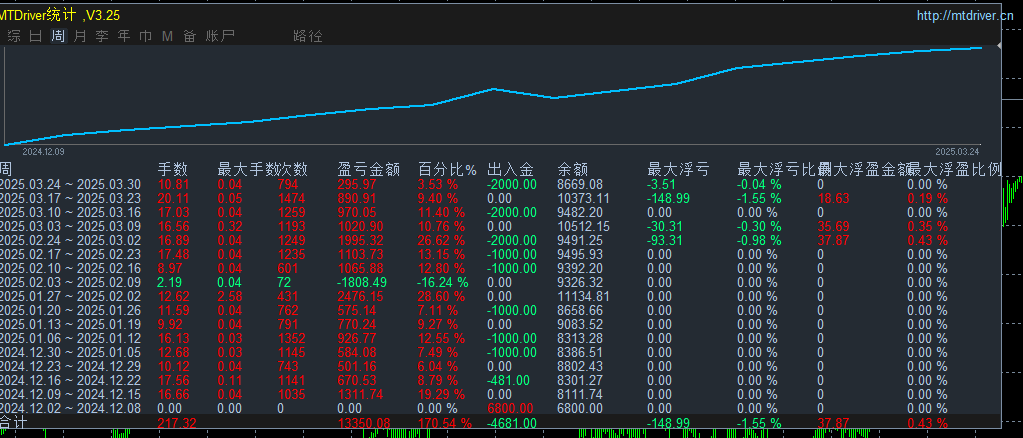The width and height of the screenshot is (1023, 438).
Task: Open the 备 notes tab
Action: (x=189, y=37)
